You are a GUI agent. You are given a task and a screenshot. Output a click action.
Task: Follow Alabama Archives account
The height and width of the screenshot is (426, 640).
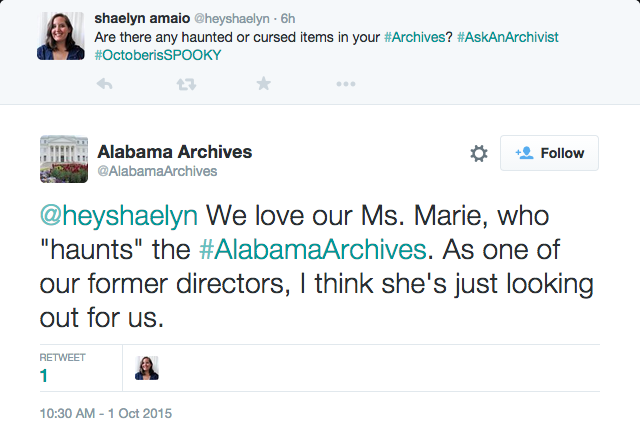point(549,153)
